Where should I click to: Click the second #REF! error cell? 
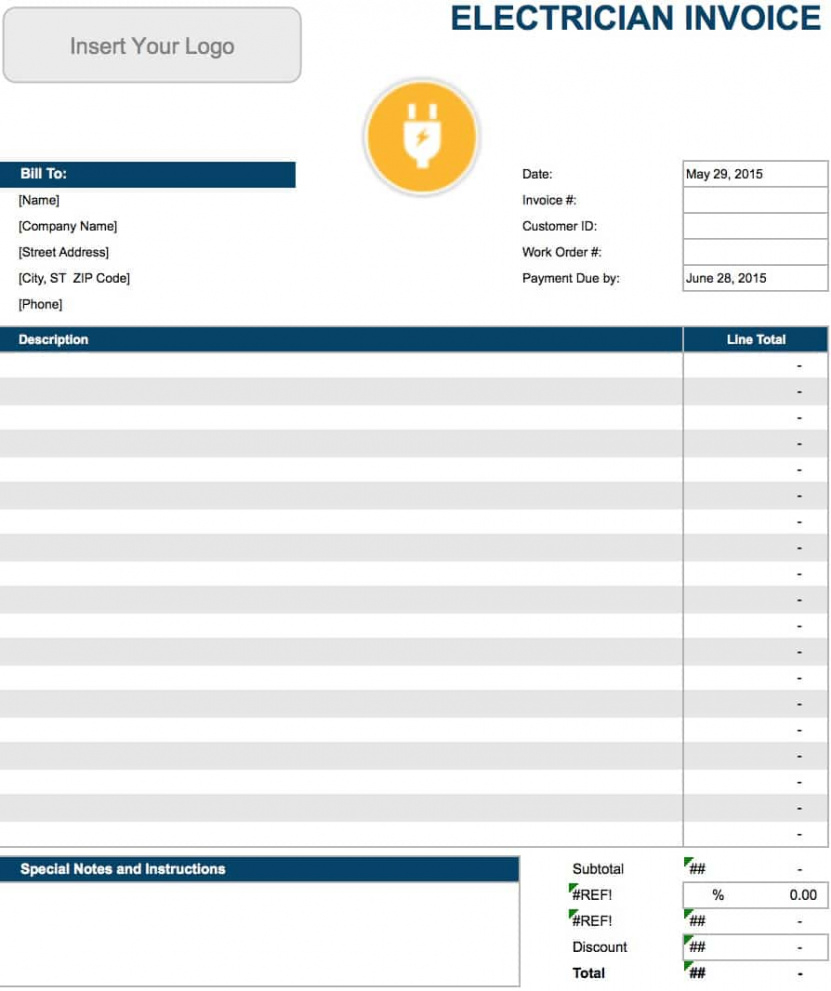point(591,921)
